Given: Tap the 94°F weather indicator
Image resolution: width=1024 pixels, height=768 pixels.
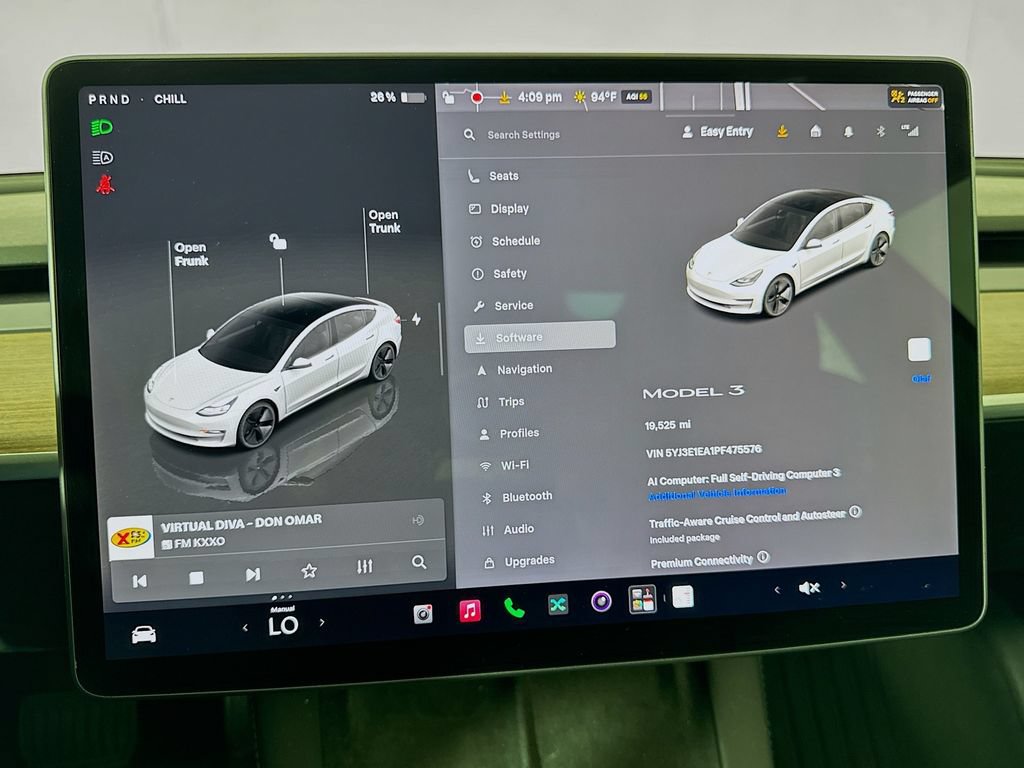Looking at the screenshot, I should point(596,97).
